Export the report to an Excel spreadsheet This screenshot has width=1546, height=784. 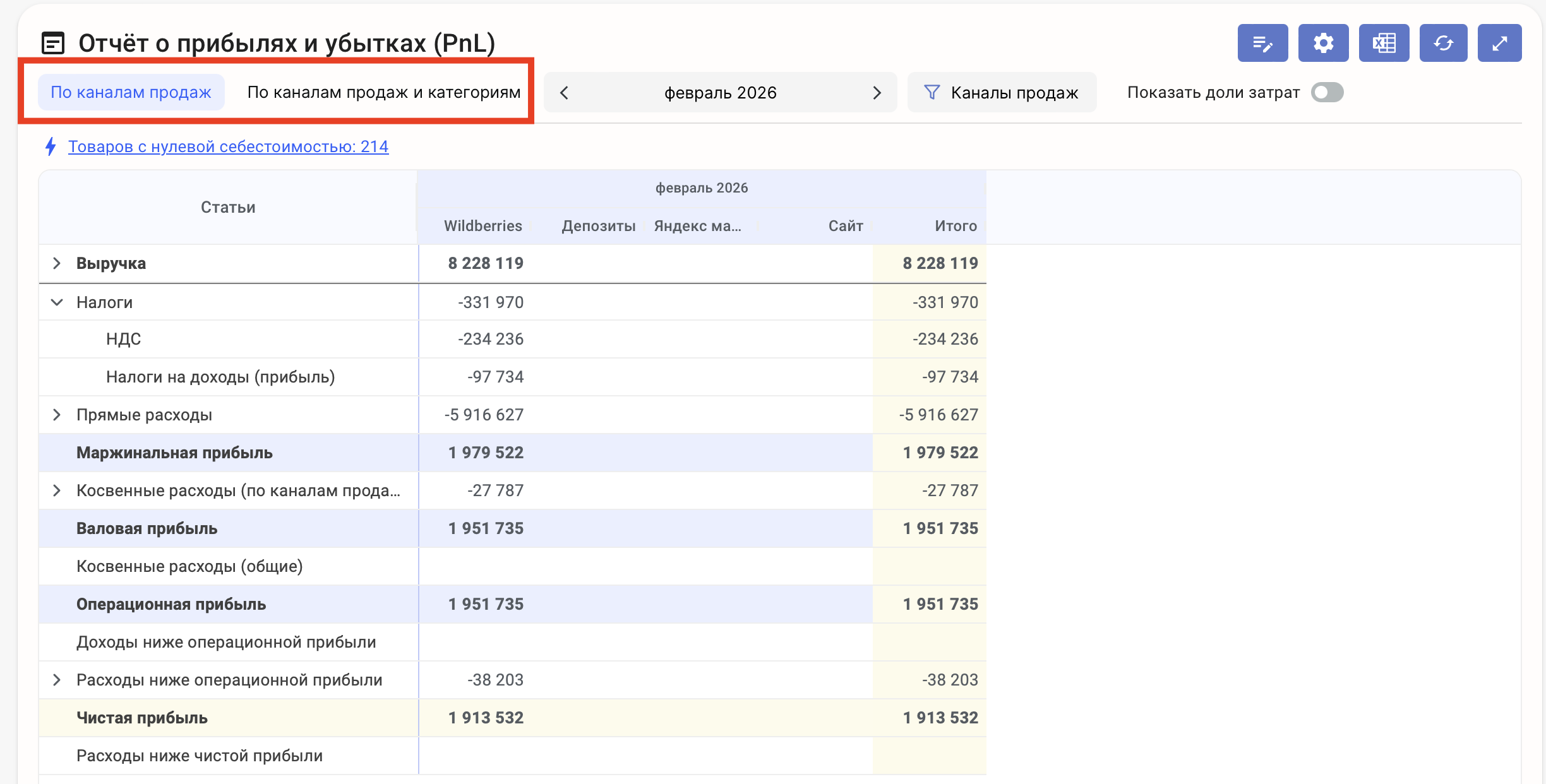1384,43
